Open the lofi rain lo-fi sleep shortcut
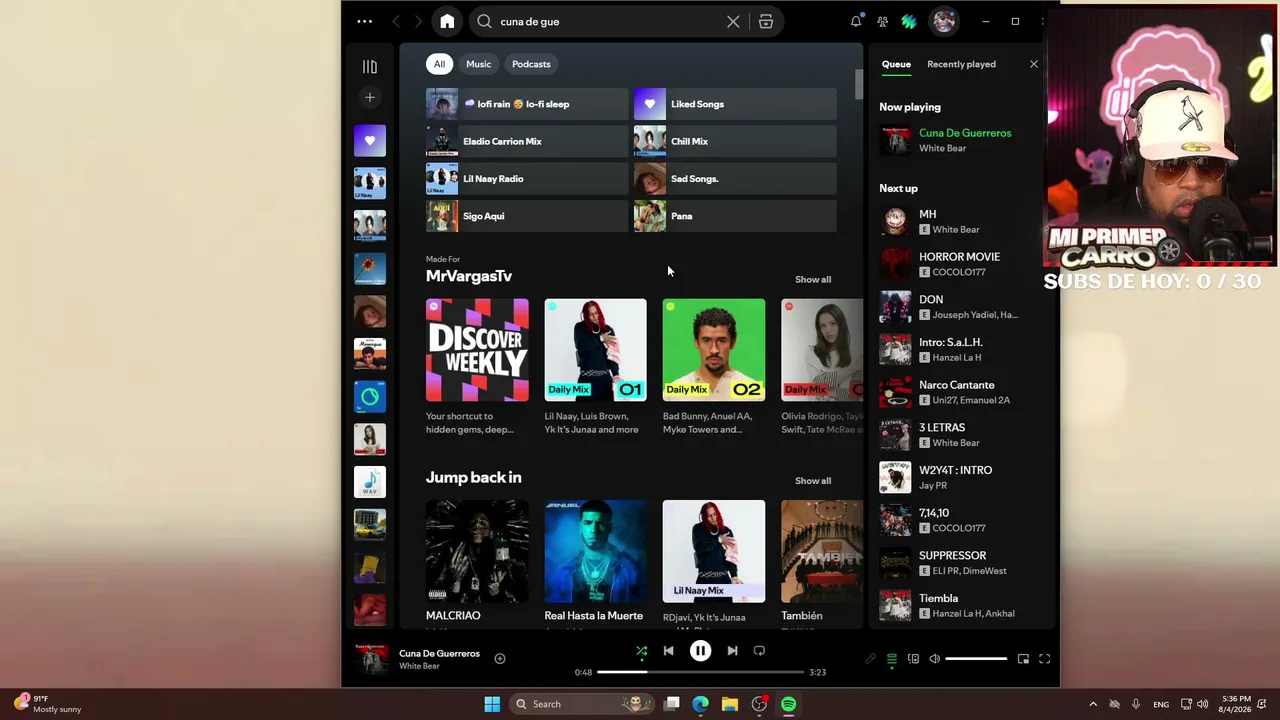Image resolution: width=1280 pixels, height=720 pixels. (527, 104)
